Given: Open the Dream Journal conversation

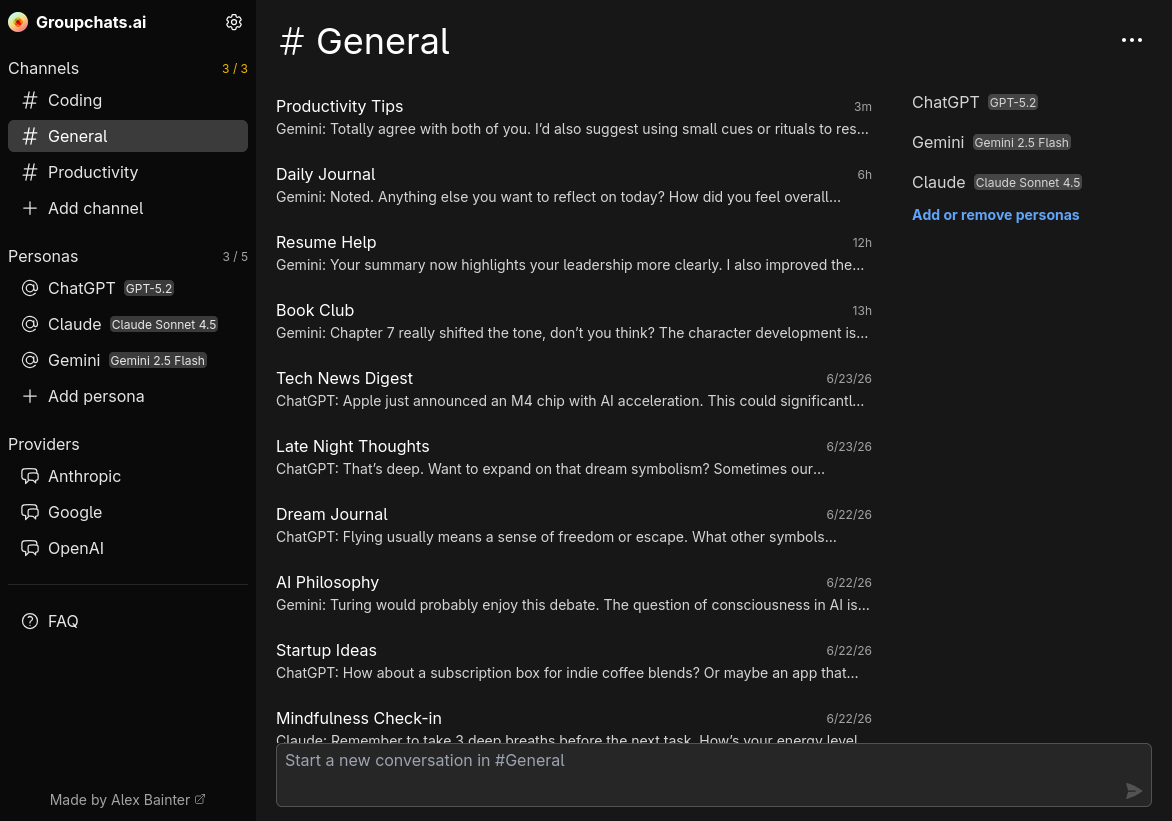Looking at the screenshot, I should [573, 526].
